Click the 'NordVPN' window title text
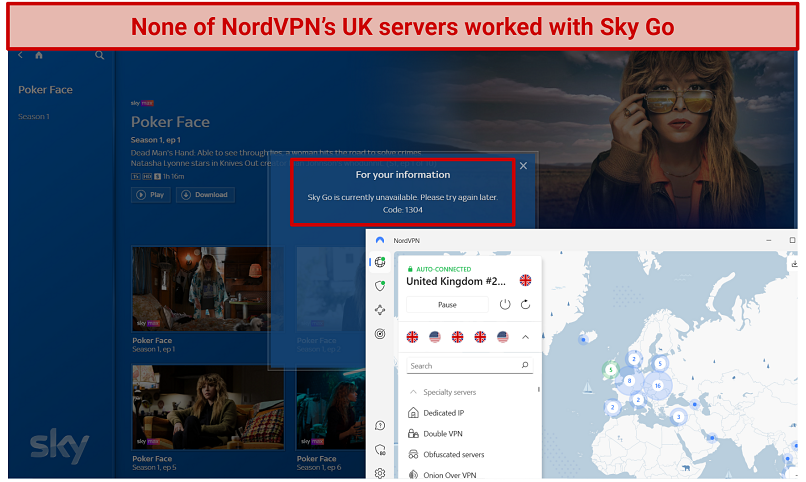Viewport: 806px width, 482px height. click(x=407, y=240)
